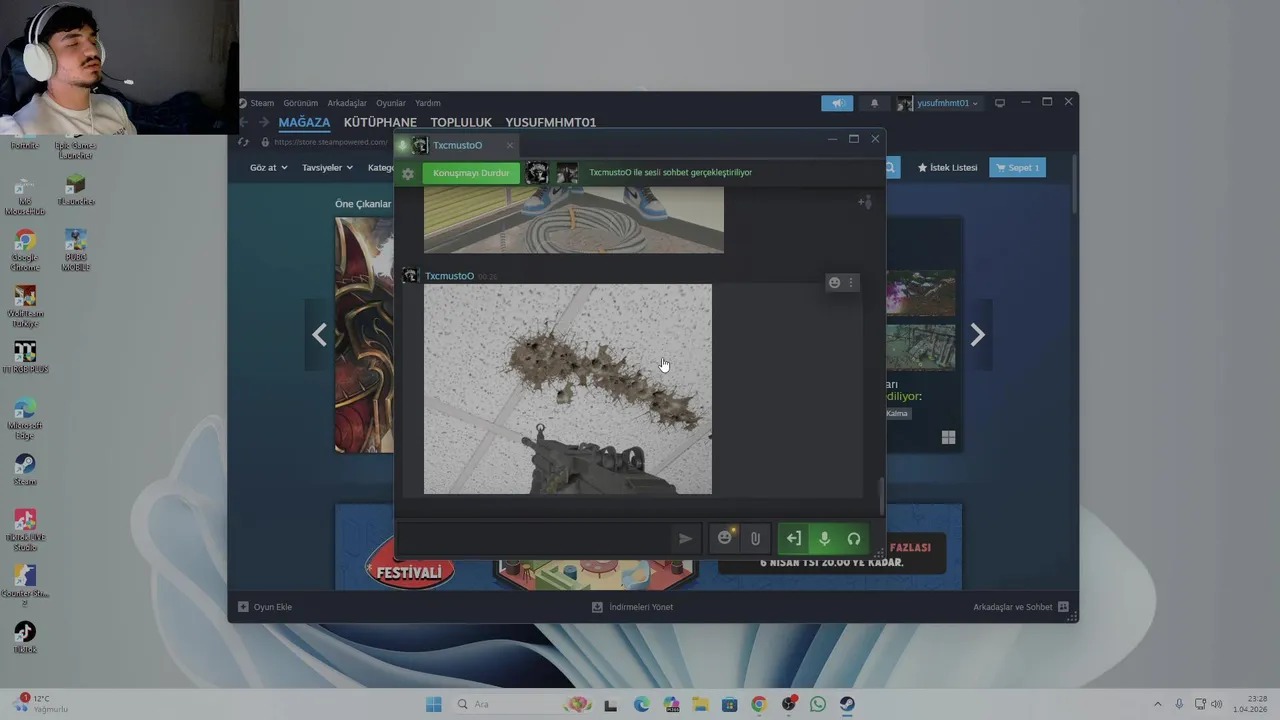The height and width of the screenshot is (720, 1280).
Task: Show next featured game with right arrow
Action: (977, 335)
